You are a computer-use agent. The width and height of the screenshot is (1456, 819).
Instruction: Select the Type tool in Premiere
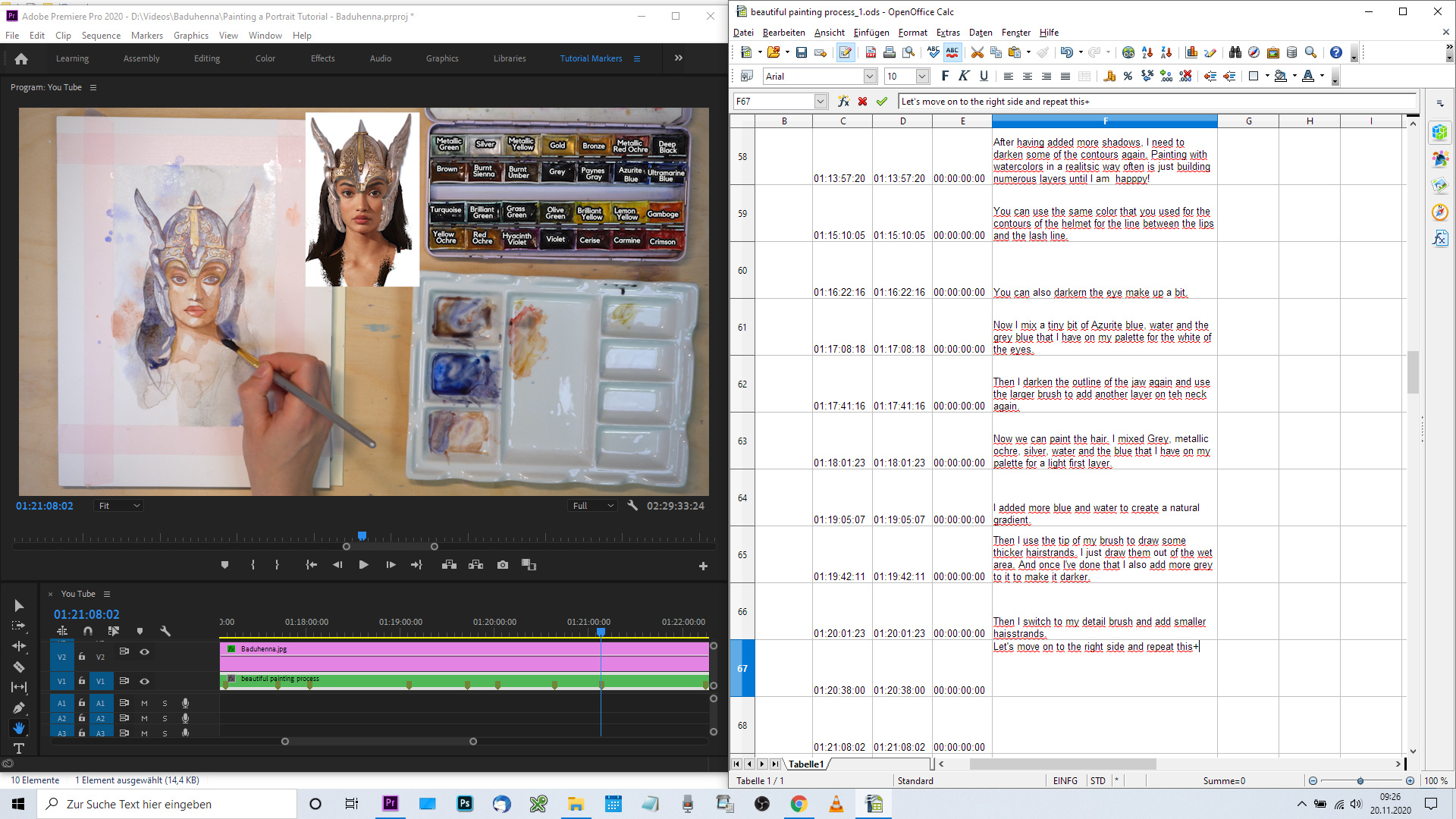19,748
